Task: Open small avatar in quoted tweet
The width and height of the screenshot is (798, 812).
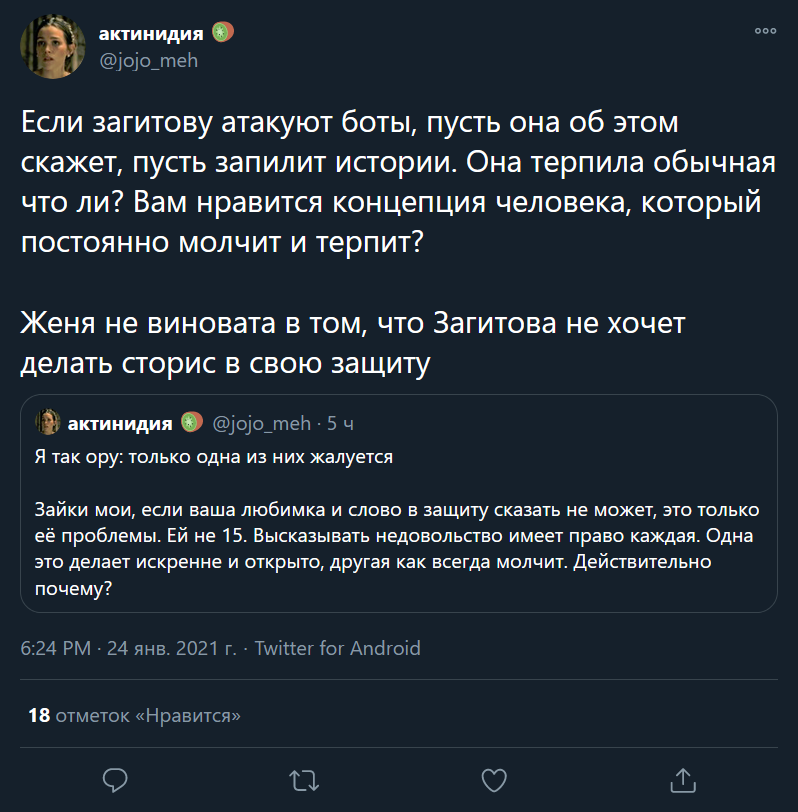Action: (47, 423)
